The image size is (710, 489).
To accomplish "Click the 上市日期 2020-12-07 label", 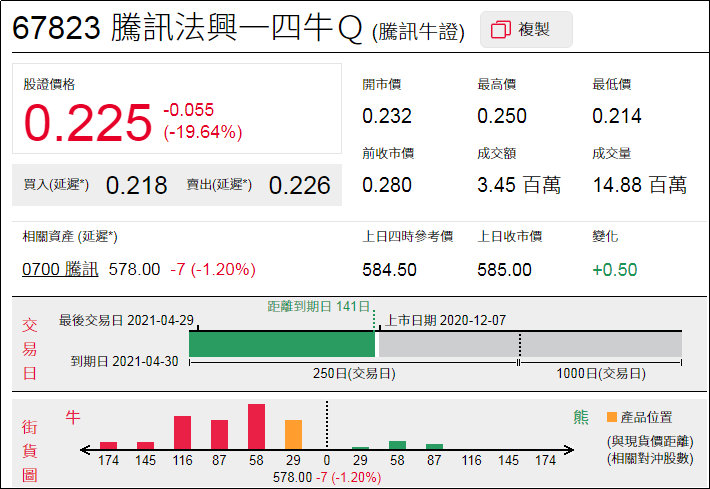I will [x=445, y=321].
